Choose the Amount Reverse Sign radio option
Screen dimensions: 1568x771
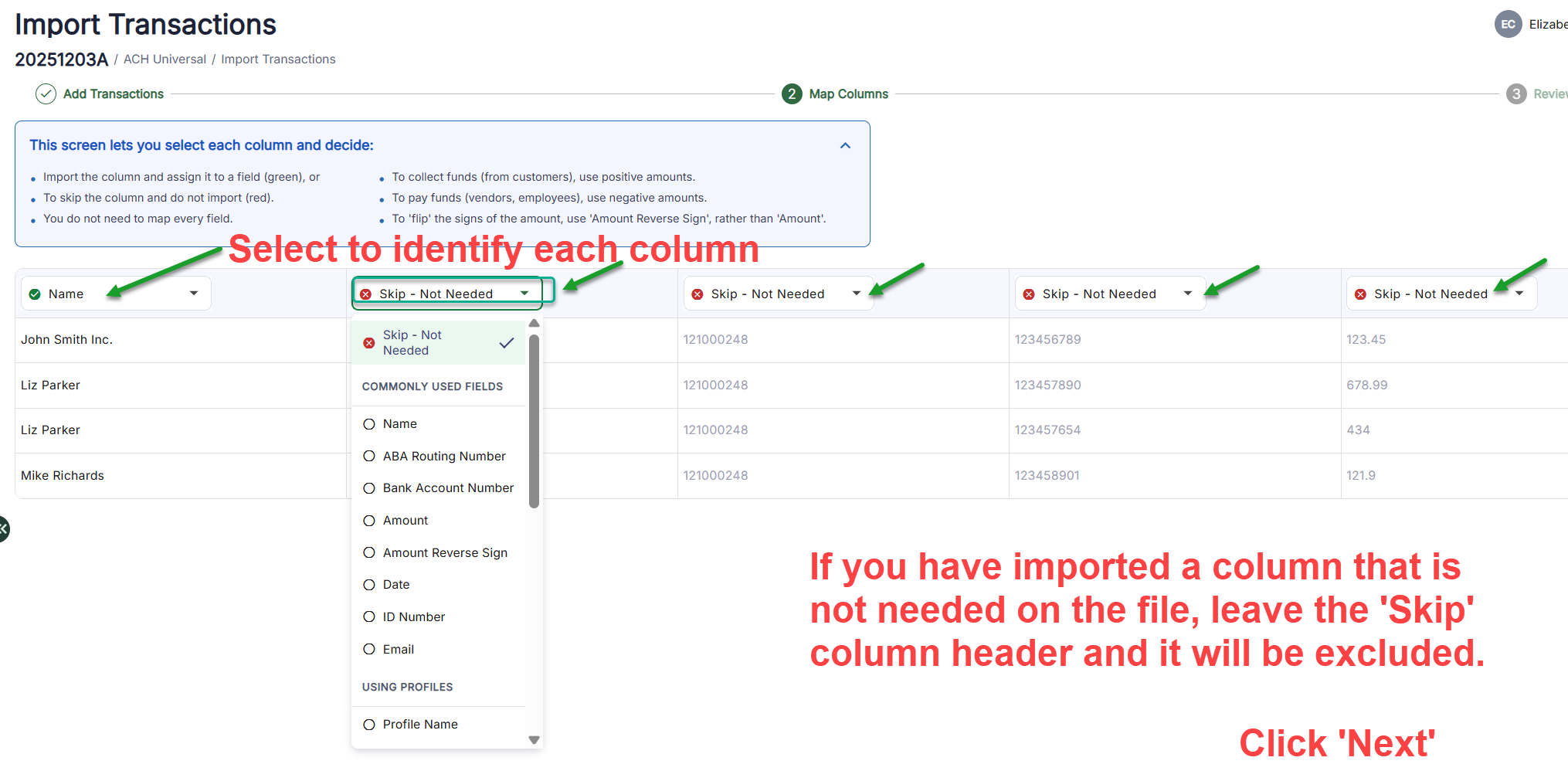pyautogui.click(x=369, y=552)
